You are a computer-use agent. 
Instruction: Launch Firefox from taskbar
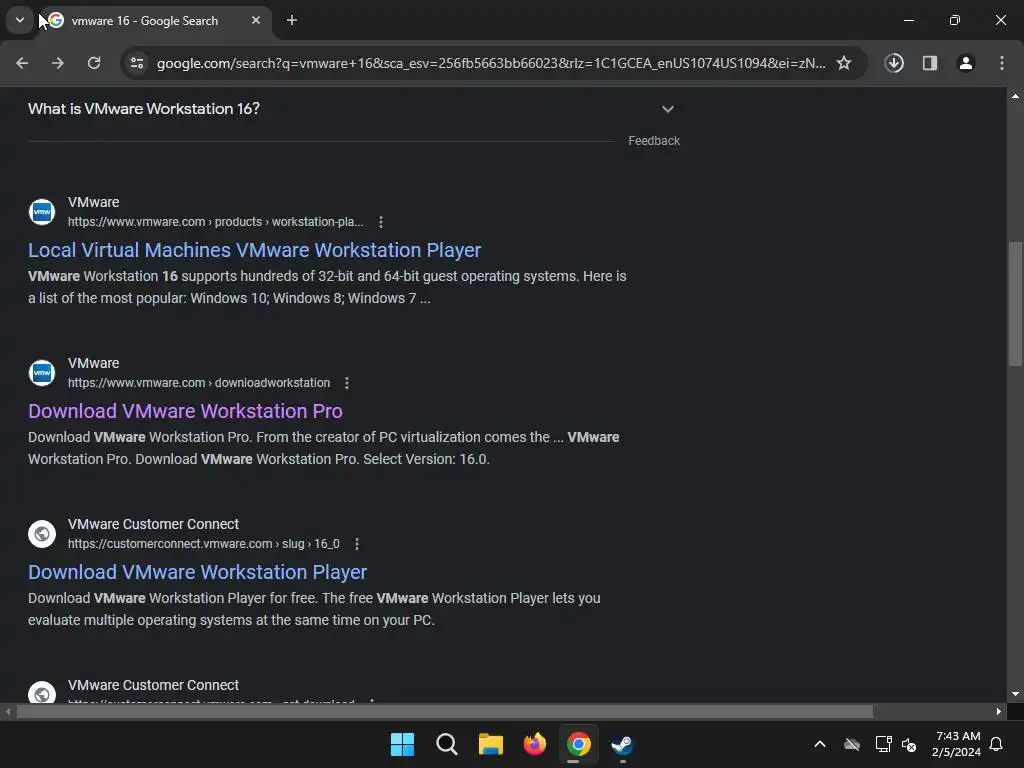coord(535,744)
